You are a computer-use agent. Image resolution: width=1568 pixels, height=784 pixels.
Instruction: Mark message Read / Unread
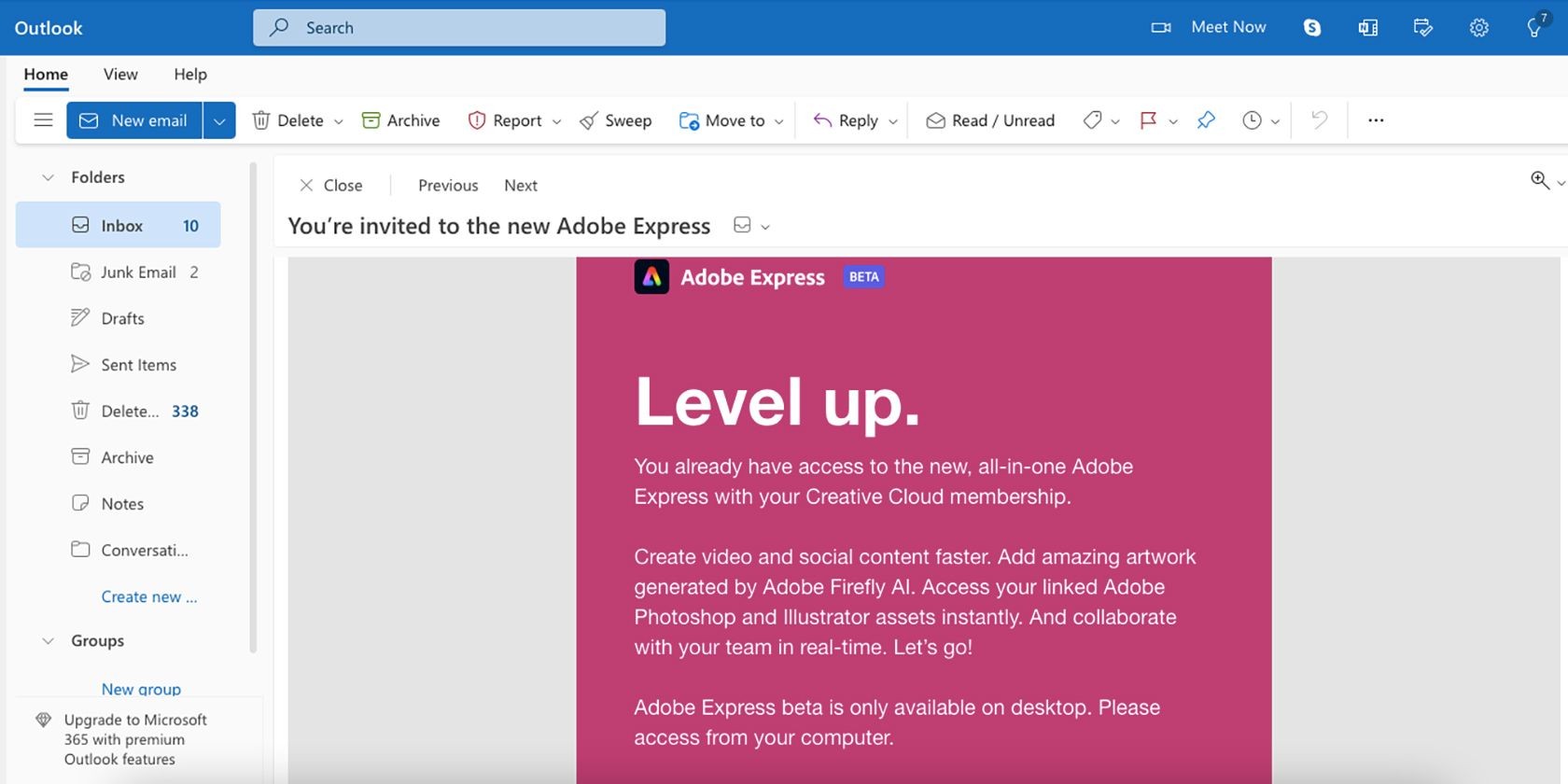click(990, 120)
